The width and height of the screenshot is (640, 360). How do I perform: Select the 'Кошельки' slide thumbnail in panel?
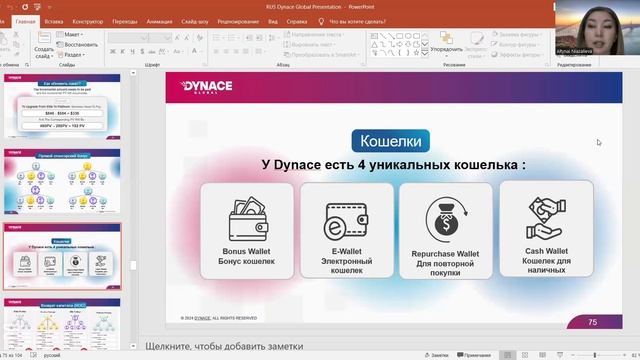pos(62,256)
